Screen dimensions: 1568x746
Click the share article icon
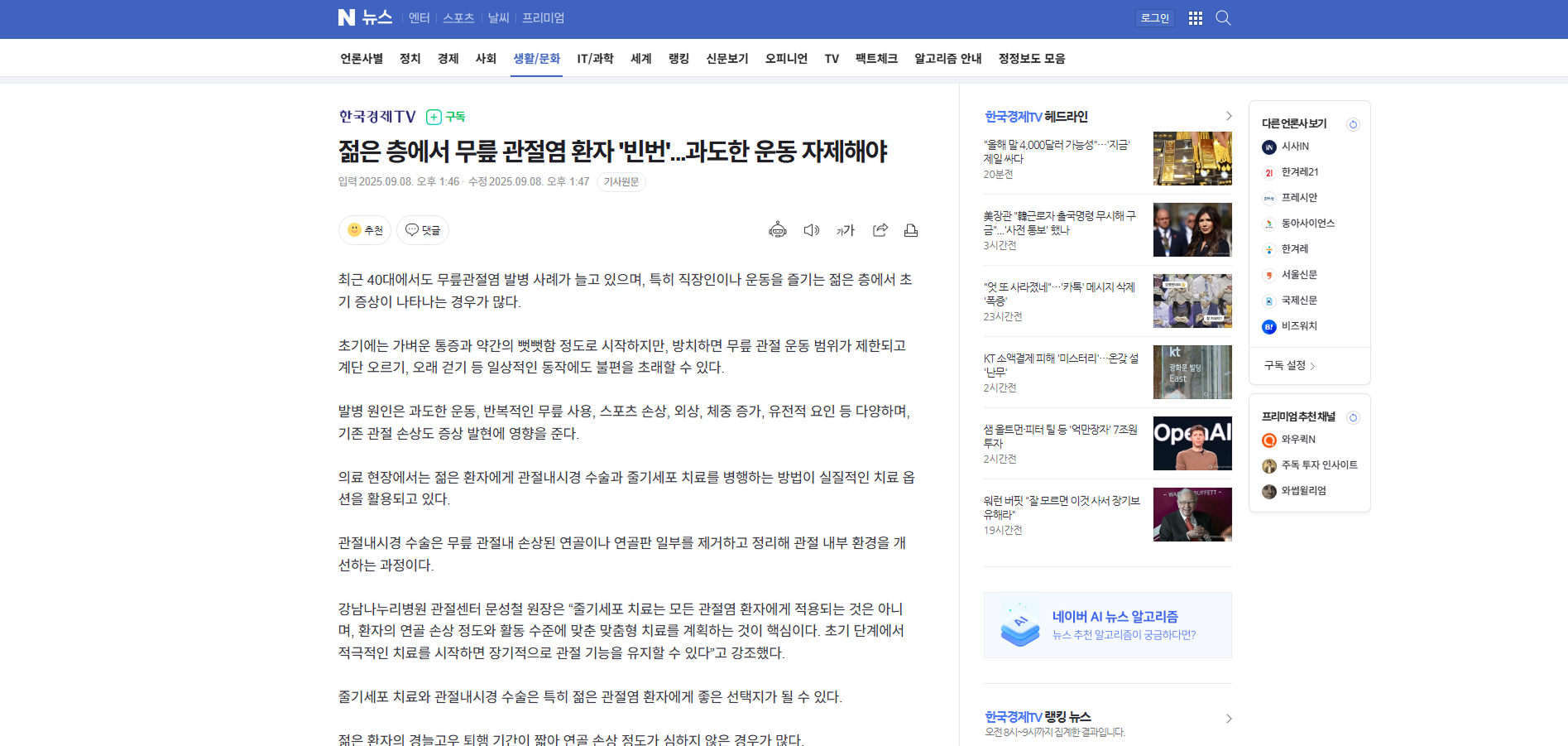[x=880, y=230]
